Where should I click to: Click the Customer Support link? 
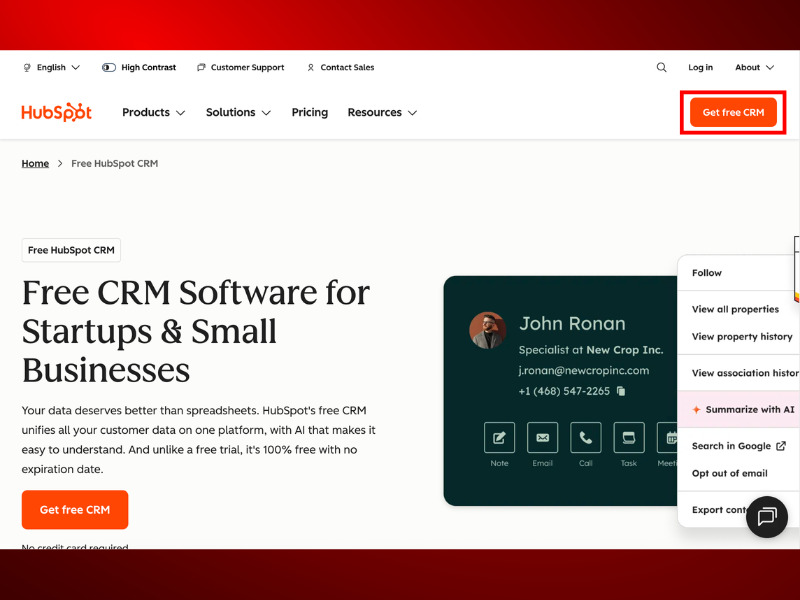tap(247, 67)
